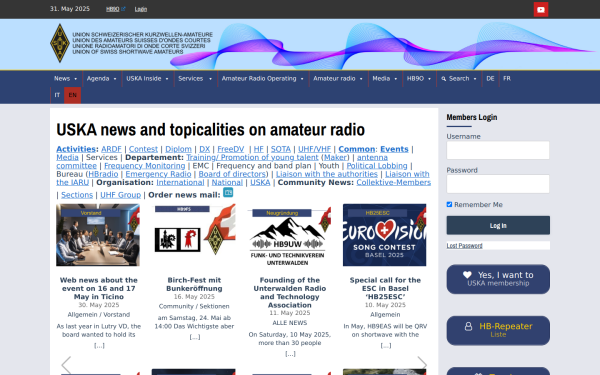Click the order news mail icon

click(228, 192)
